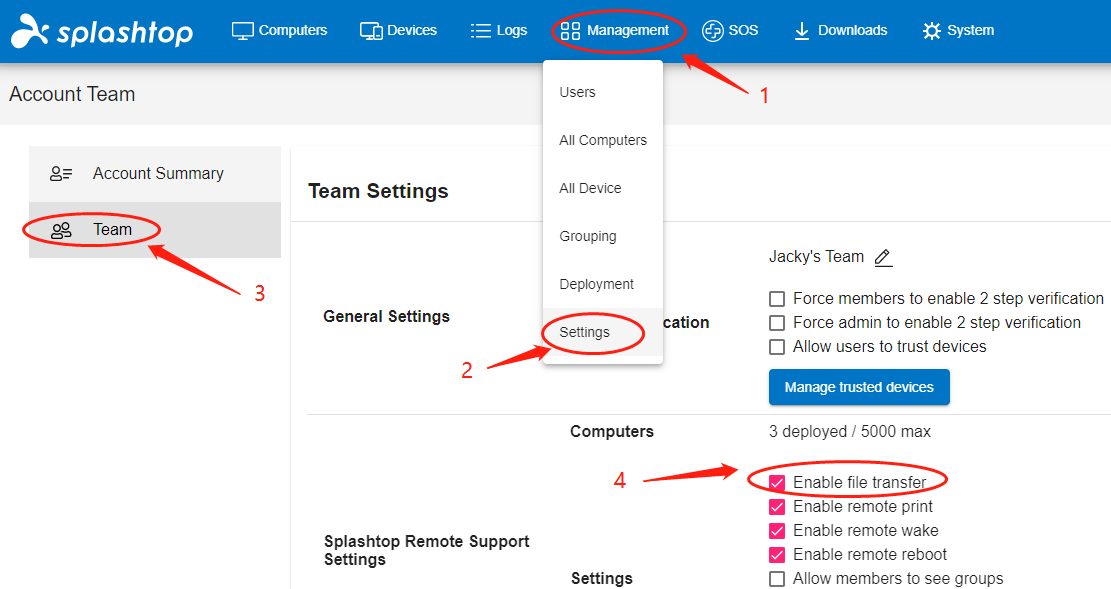The width and height of the screenshot is (1111, 589).
Task: Click the Splashtop logo
Action: click(x=102, y=31)
